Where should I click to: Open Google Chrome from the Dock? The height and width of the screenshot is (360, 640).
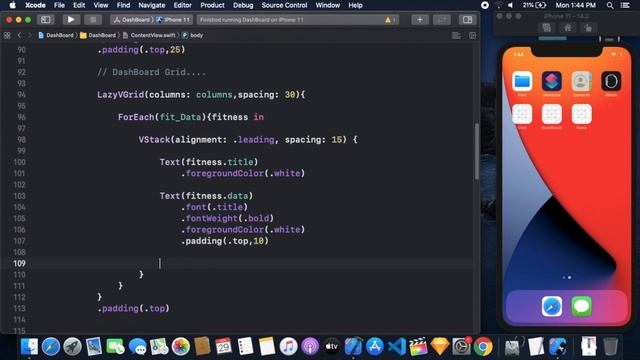[483, 347]
